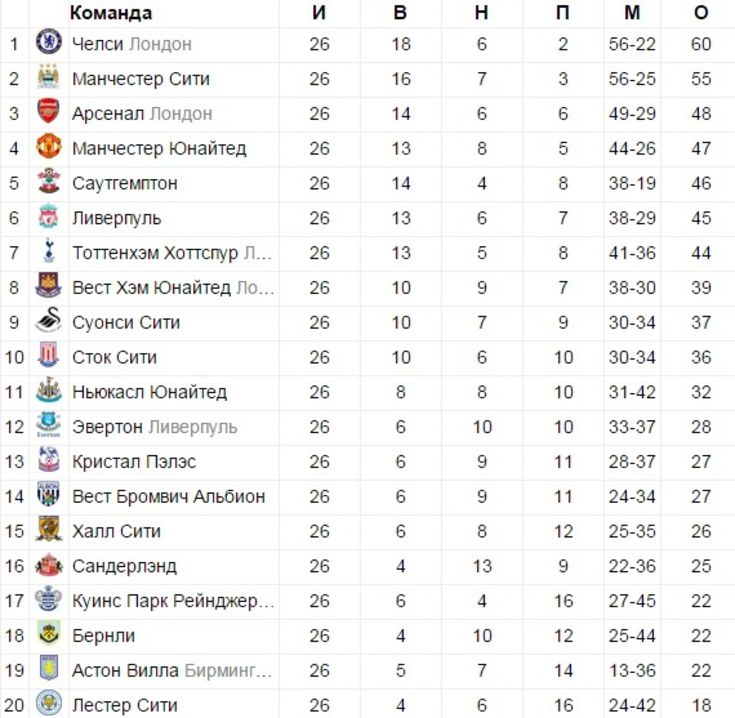Click the Manchester United crest icon

(x=49, y=146)
